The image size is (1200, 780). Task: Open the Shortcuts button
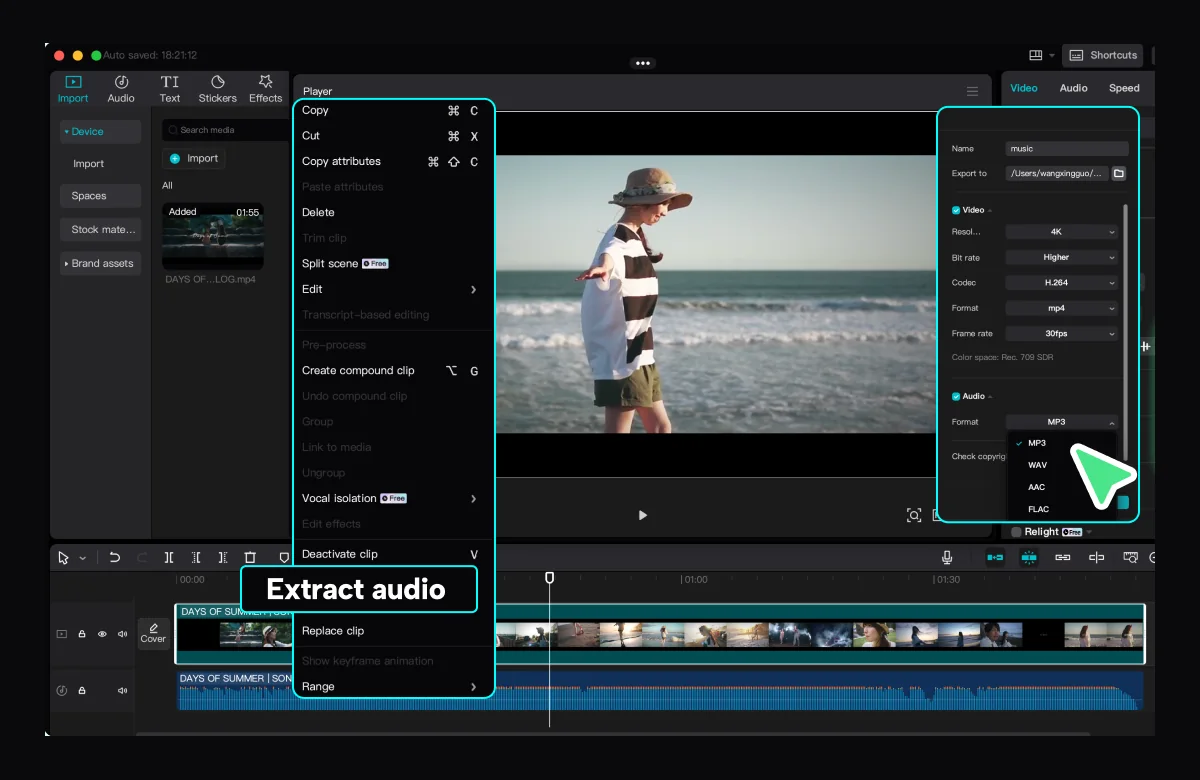coord(1103,55)
